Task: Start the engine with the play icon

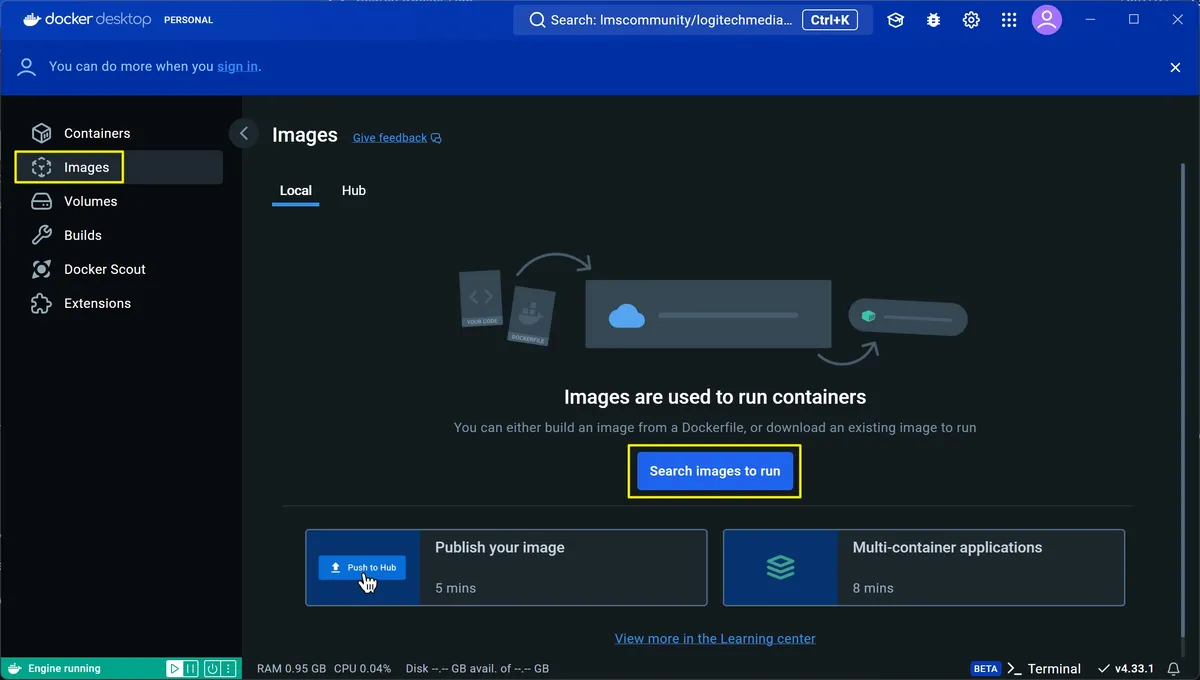Action: (x=175, y=668)
